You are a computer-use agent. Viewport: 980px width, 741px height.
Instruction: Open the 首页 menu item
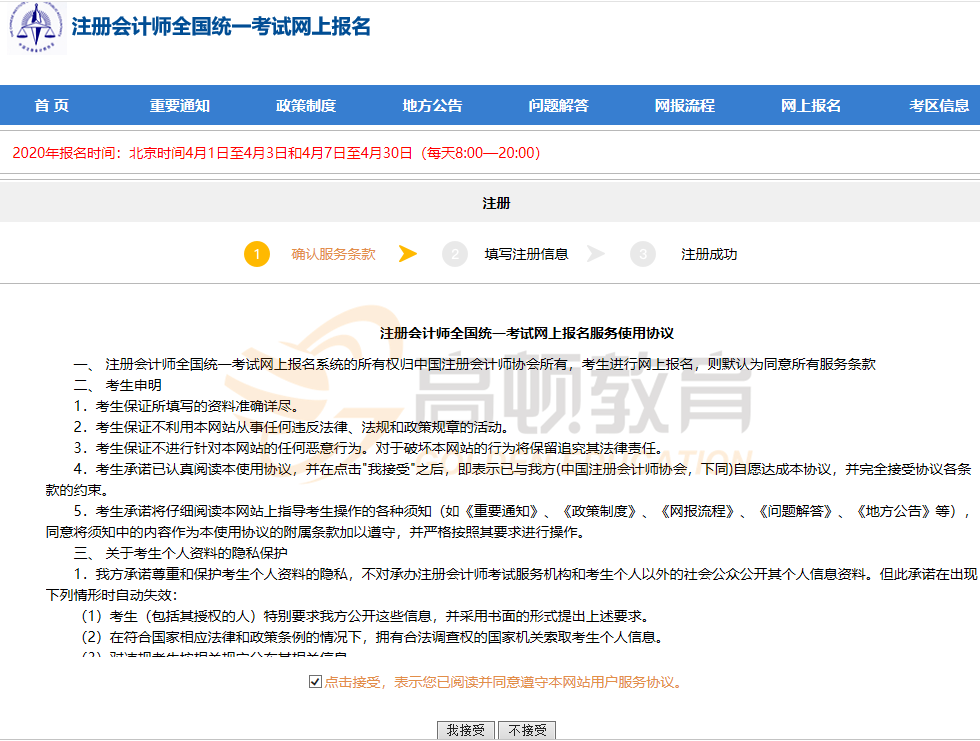tap(51, 106)
